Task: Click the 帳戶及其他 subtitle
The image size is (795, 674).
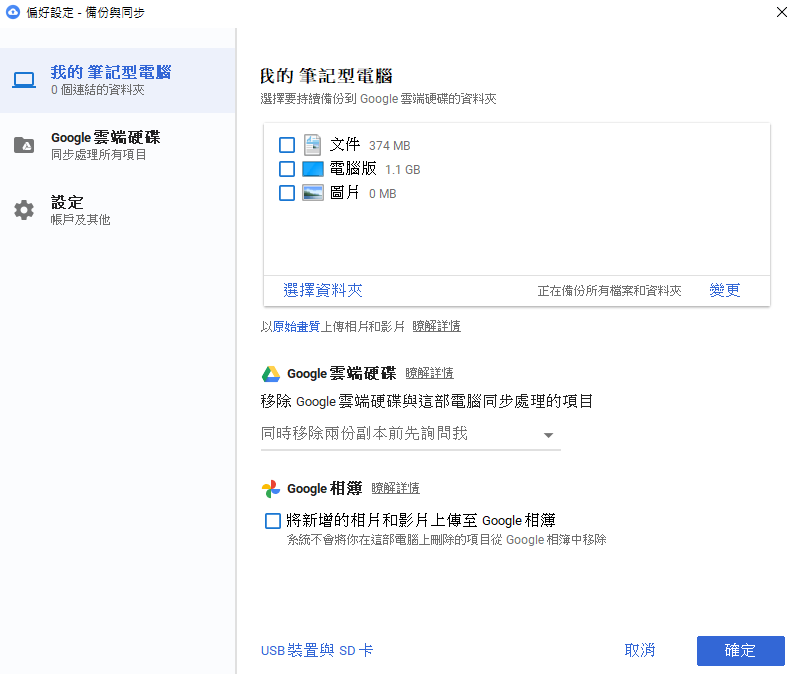Action: click(x=80, y=220)
